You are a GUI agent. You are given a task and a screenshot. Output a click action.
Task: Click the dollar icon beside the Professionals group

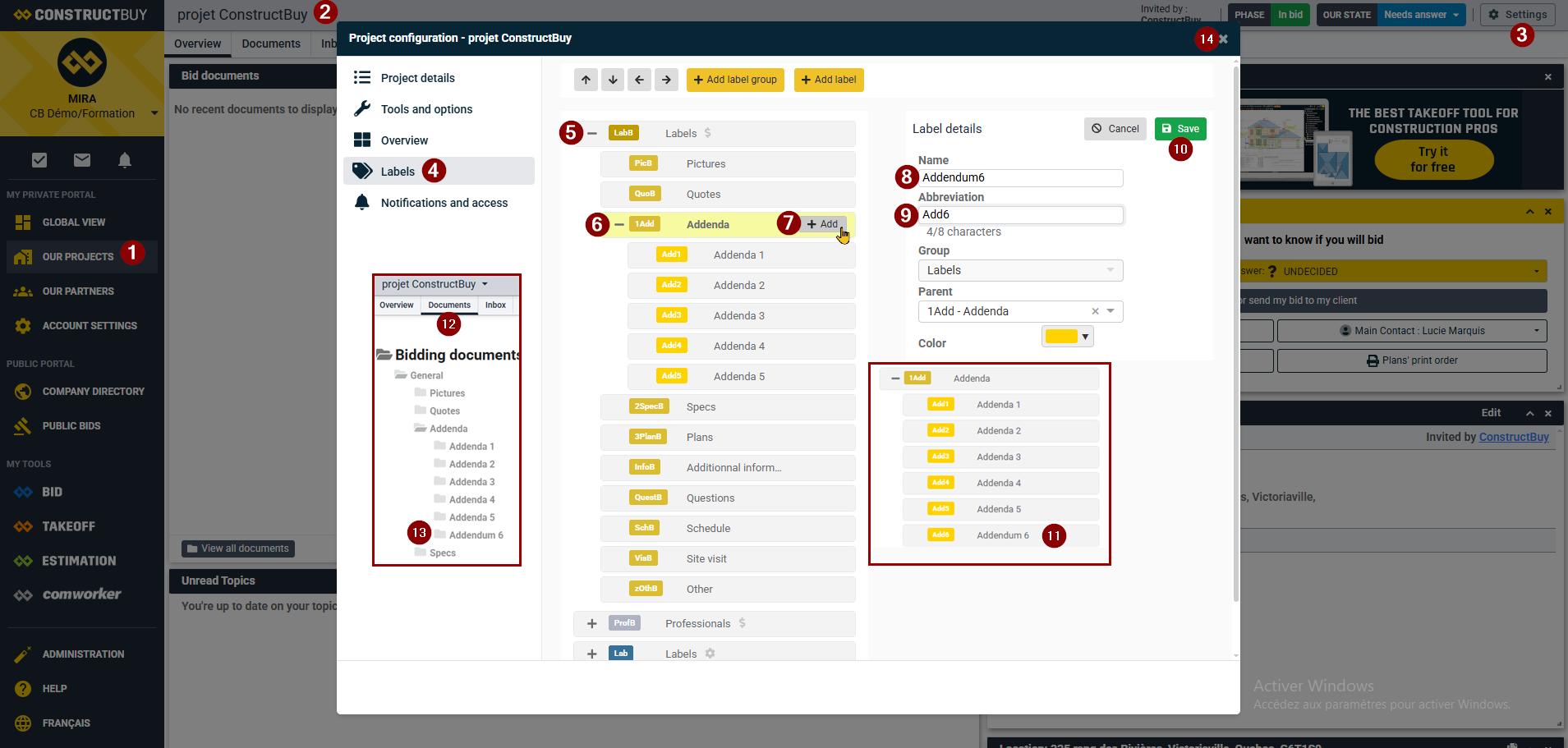click(743, 623)
